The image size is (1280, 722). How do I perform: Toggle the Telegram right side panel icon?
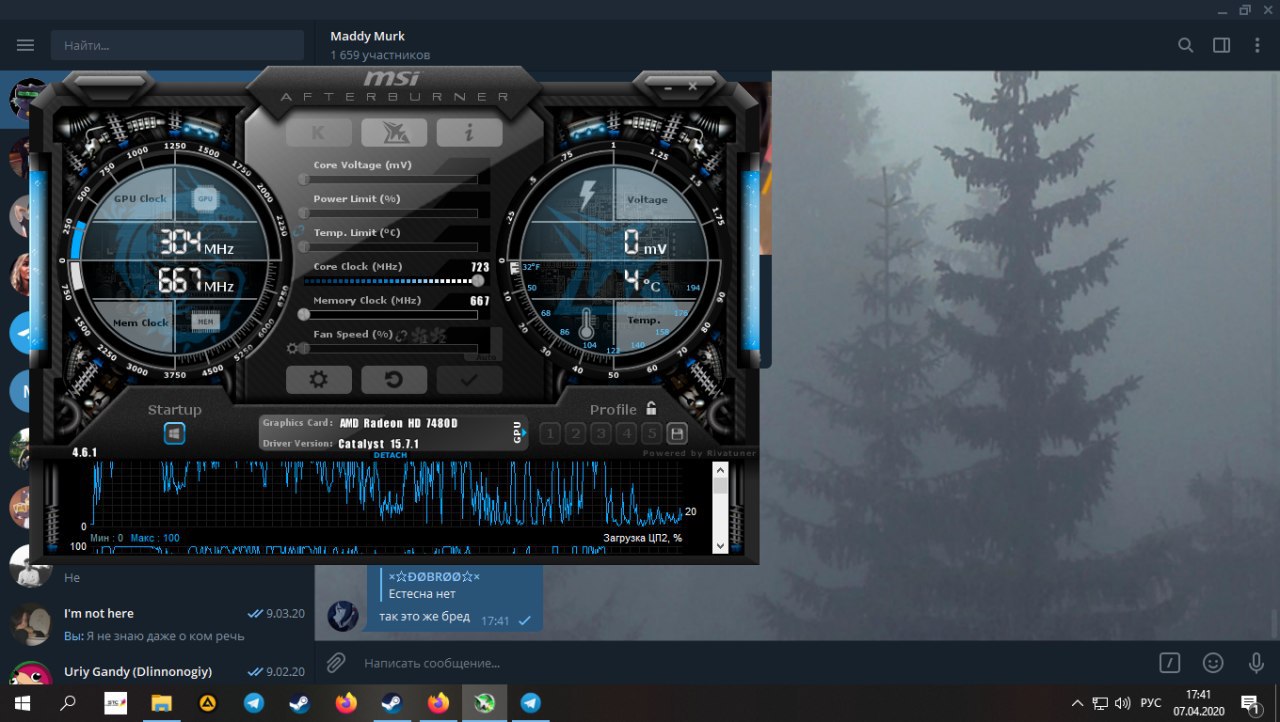pyautogui.click(x=1221, y=45)
